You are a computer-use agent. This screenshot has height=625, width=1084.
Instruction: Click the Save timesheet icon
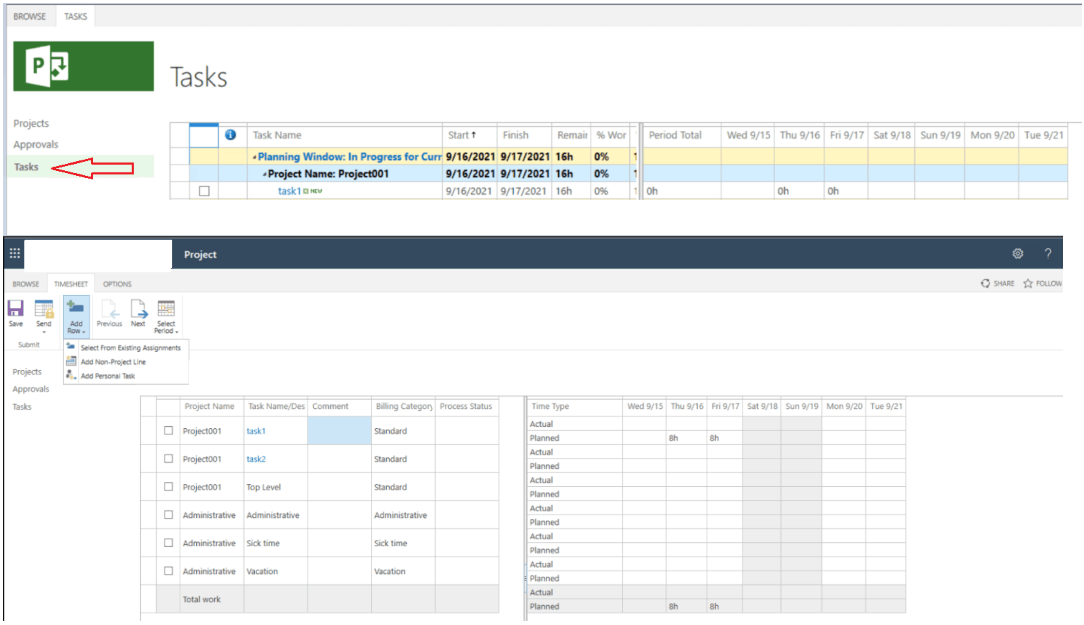[x=15, y=308]
